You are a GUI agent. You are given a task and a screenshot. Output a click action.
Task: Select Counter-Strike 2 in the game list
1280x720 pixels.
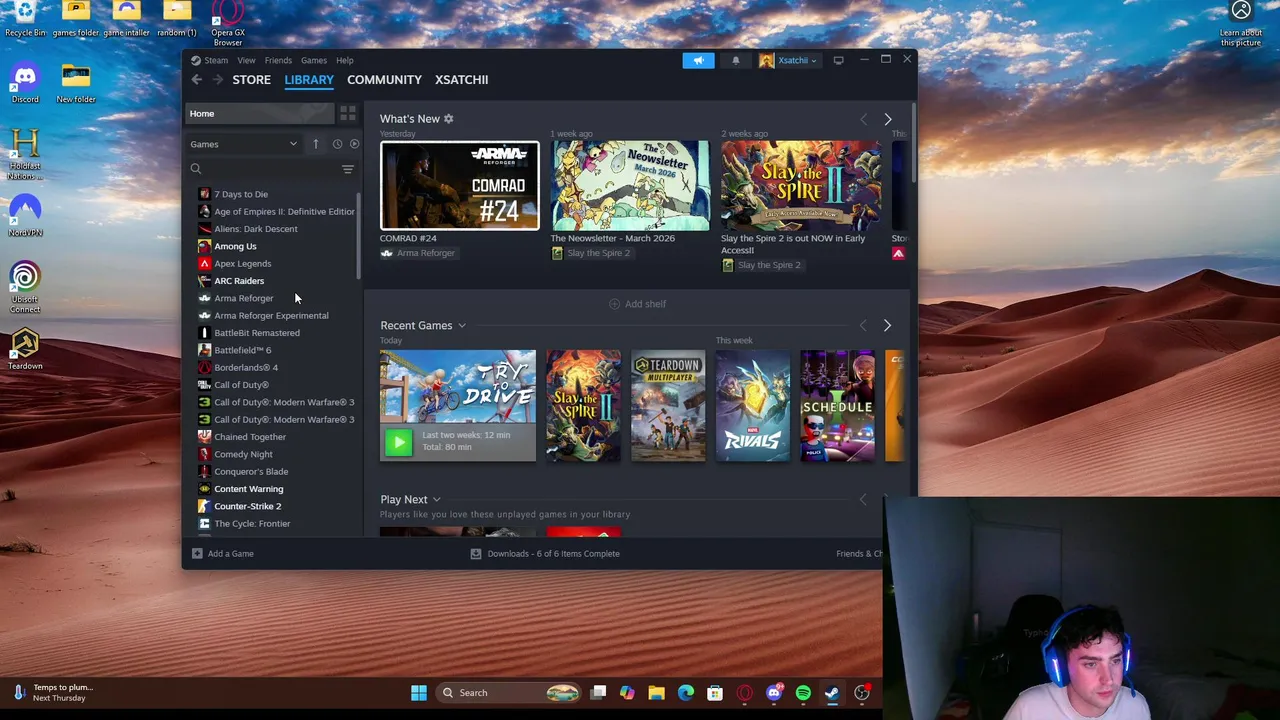point(247,506)
